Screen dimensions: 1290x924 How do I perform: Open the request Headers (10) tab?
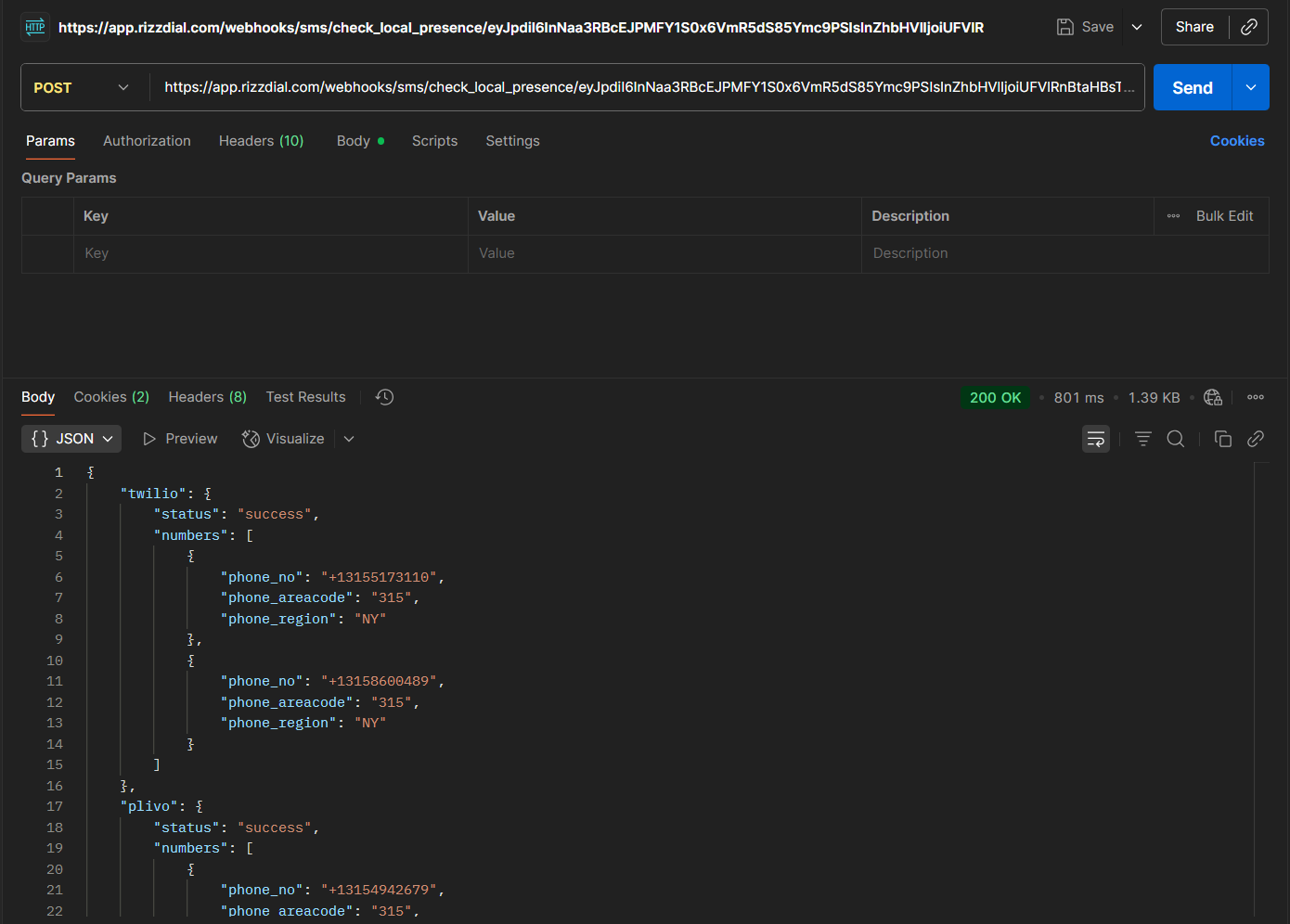261,141
